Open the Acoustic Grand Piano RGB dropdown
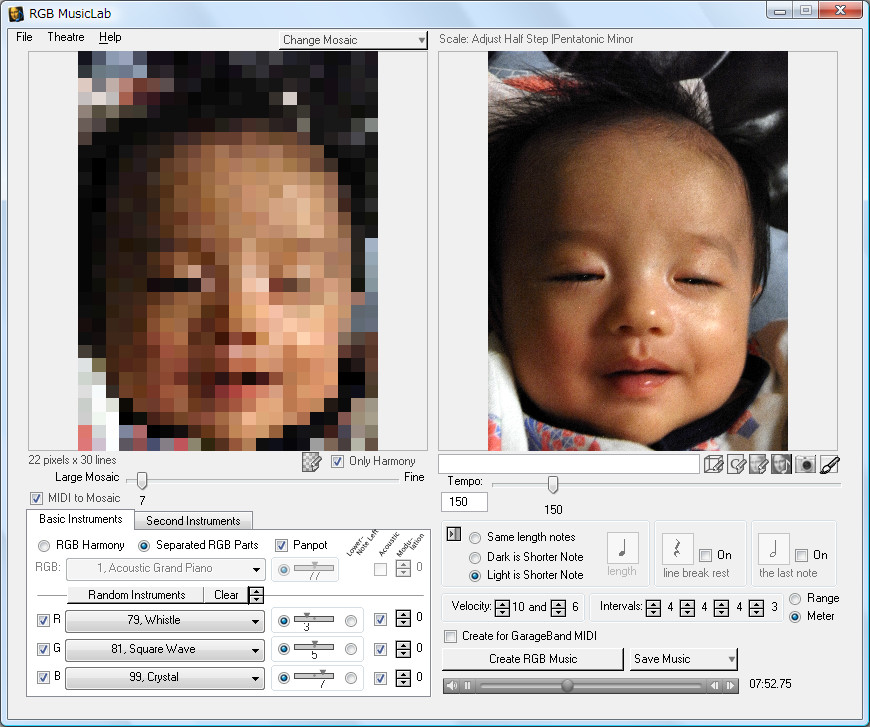 165,569
